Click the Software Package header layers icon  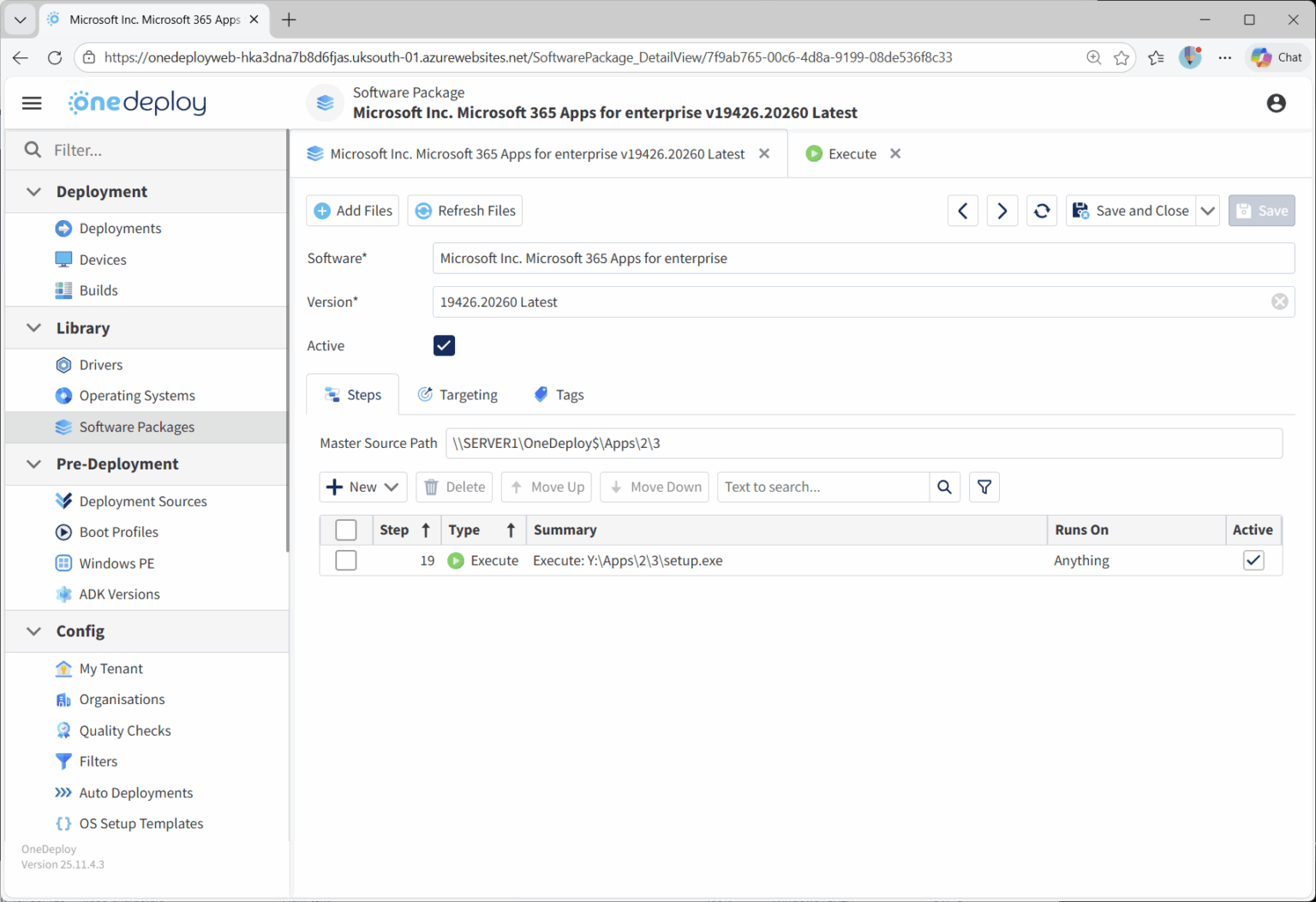pyautogui.click(x=325, y=103)
